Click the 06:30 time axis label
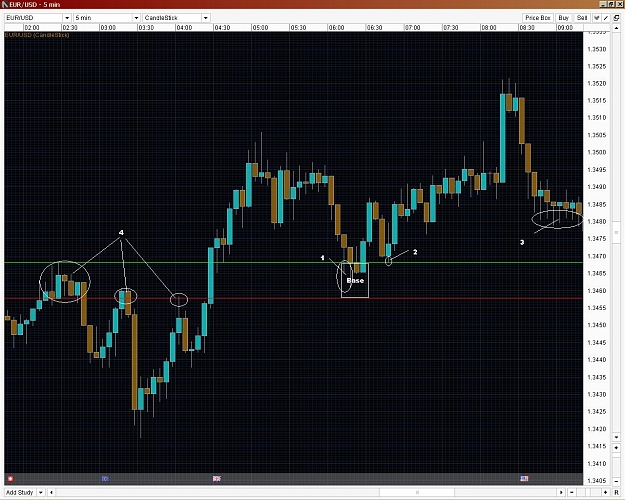Viewport: 625px width, 500px height. pyautogui.click(x=374, y=28)
